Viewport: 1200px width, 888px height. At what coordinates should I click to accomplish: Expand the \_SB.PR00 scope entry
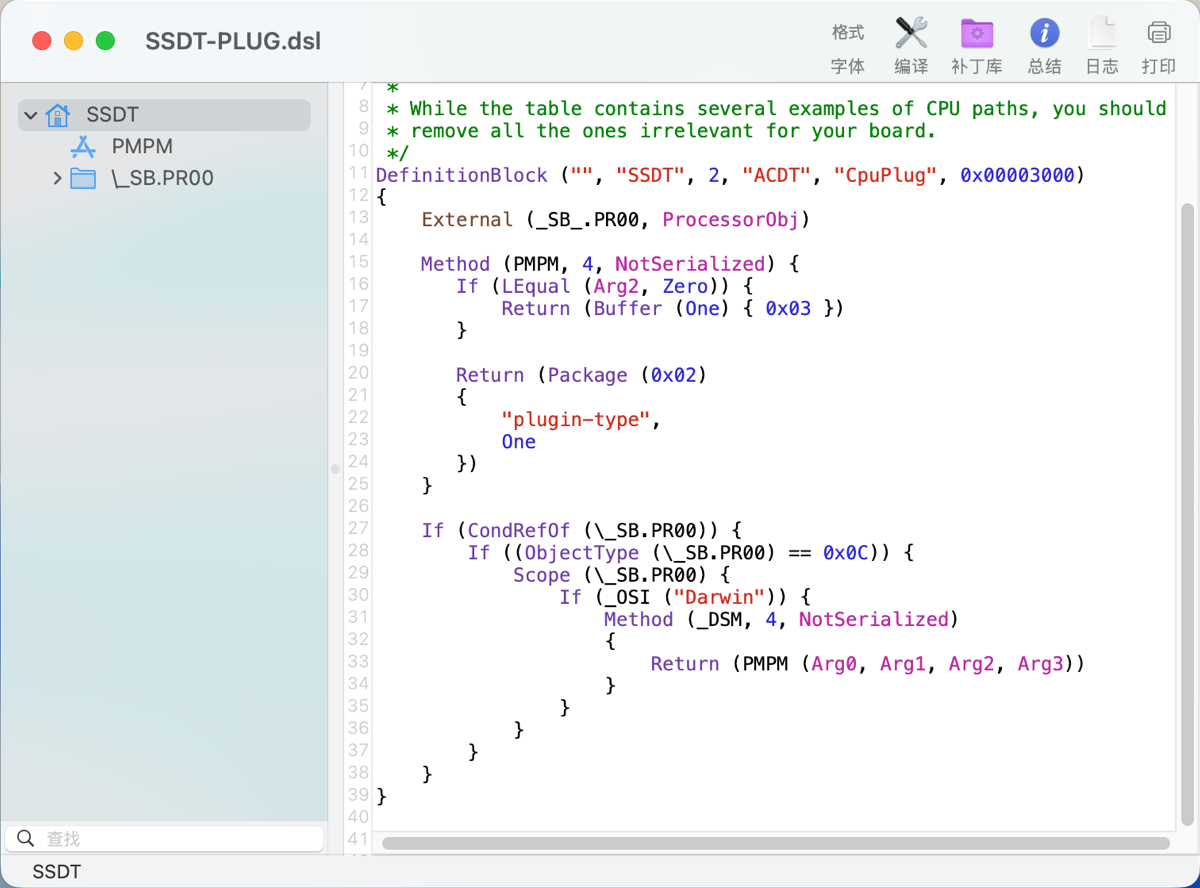[57, 178]
